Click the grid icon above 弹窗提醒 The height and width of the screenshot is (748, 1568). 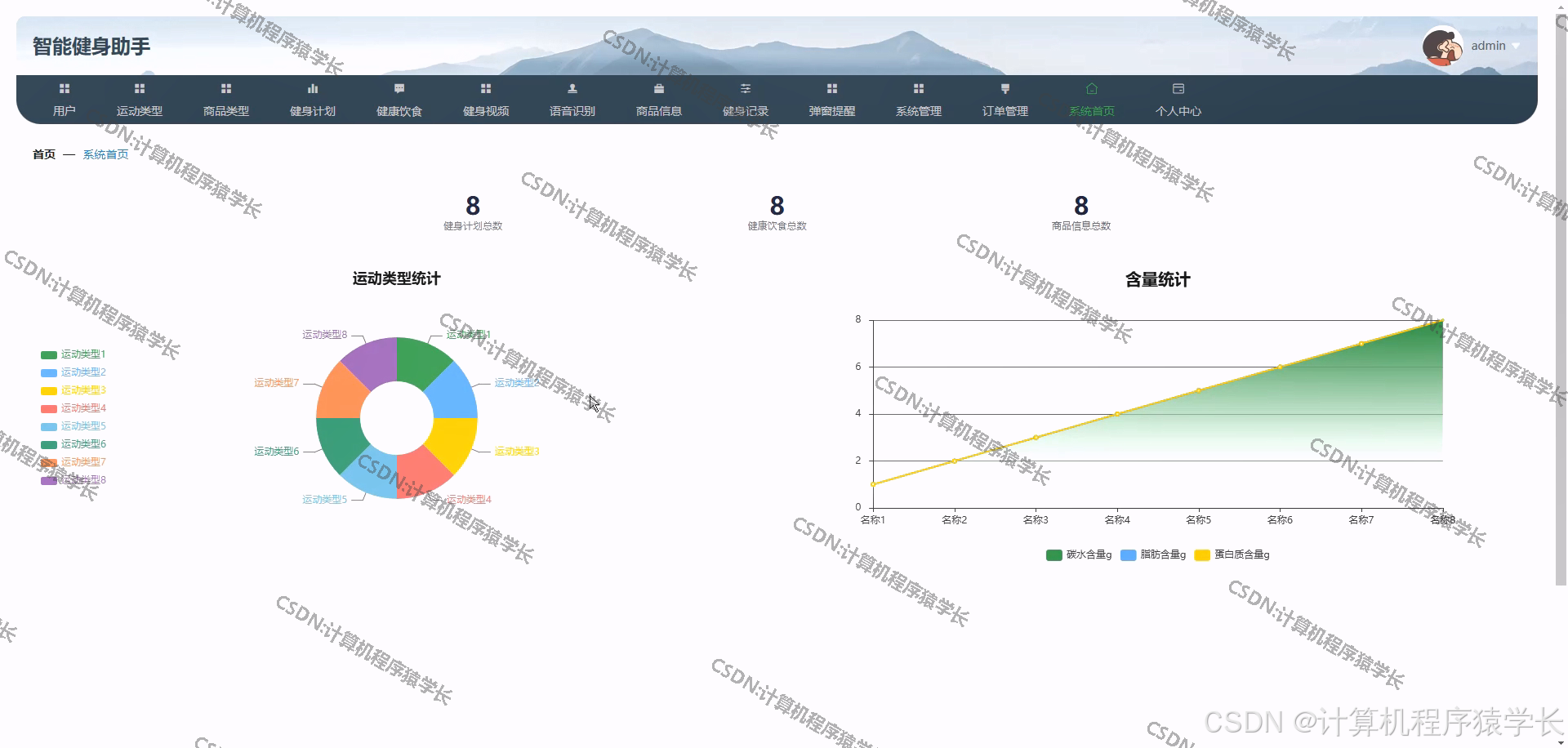[832, 88]
